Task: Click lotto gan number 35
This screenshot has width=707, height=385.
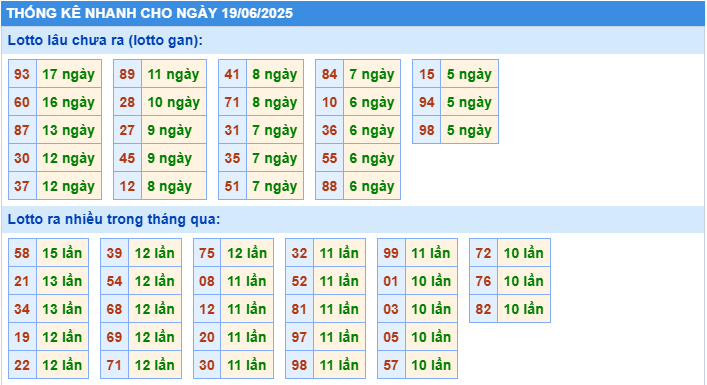Action: click(x=232, y=158)
